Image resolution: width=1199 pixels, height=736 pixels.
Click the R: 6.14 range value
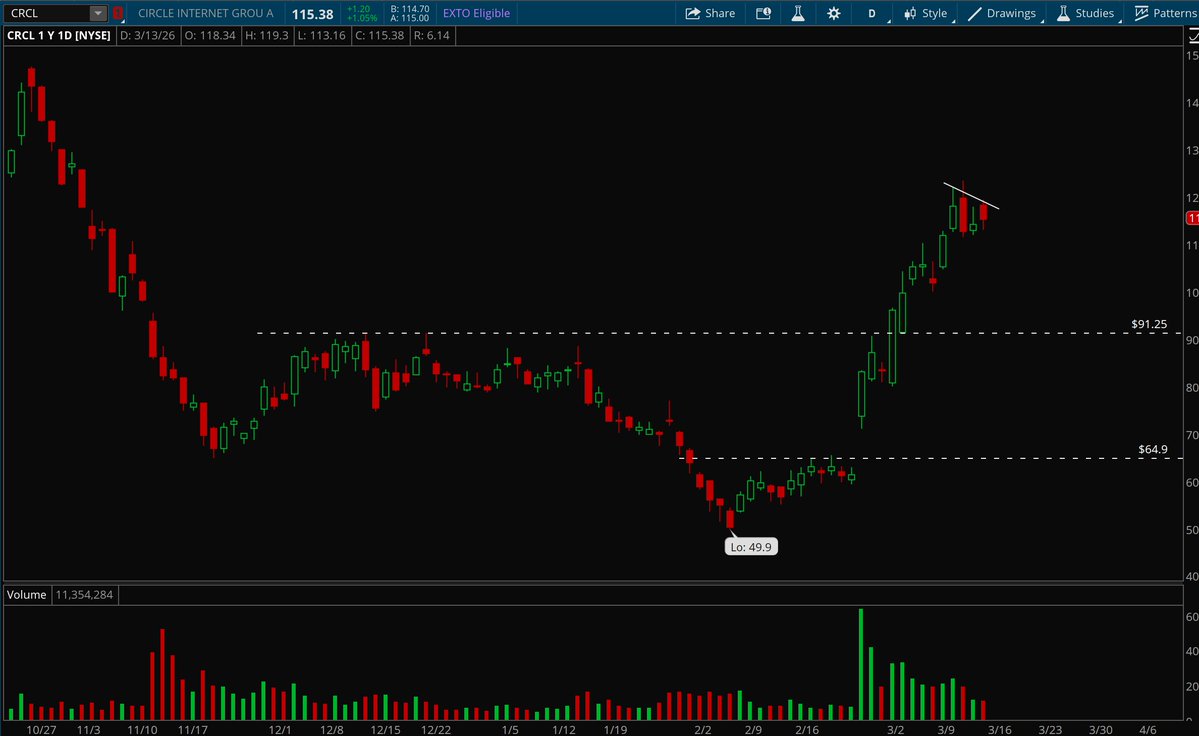(x=431, y=35)
